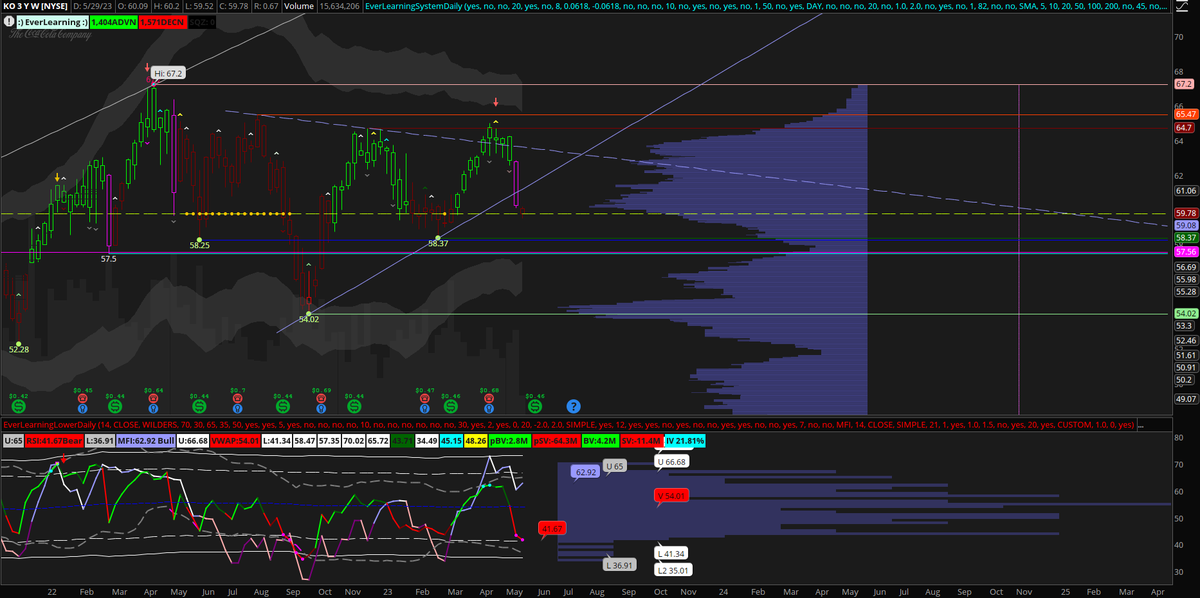Click the red 1,571DECN label
The width and height of the screenshot is (1200, 598).
pyautogui.click(x=162, y=22)
